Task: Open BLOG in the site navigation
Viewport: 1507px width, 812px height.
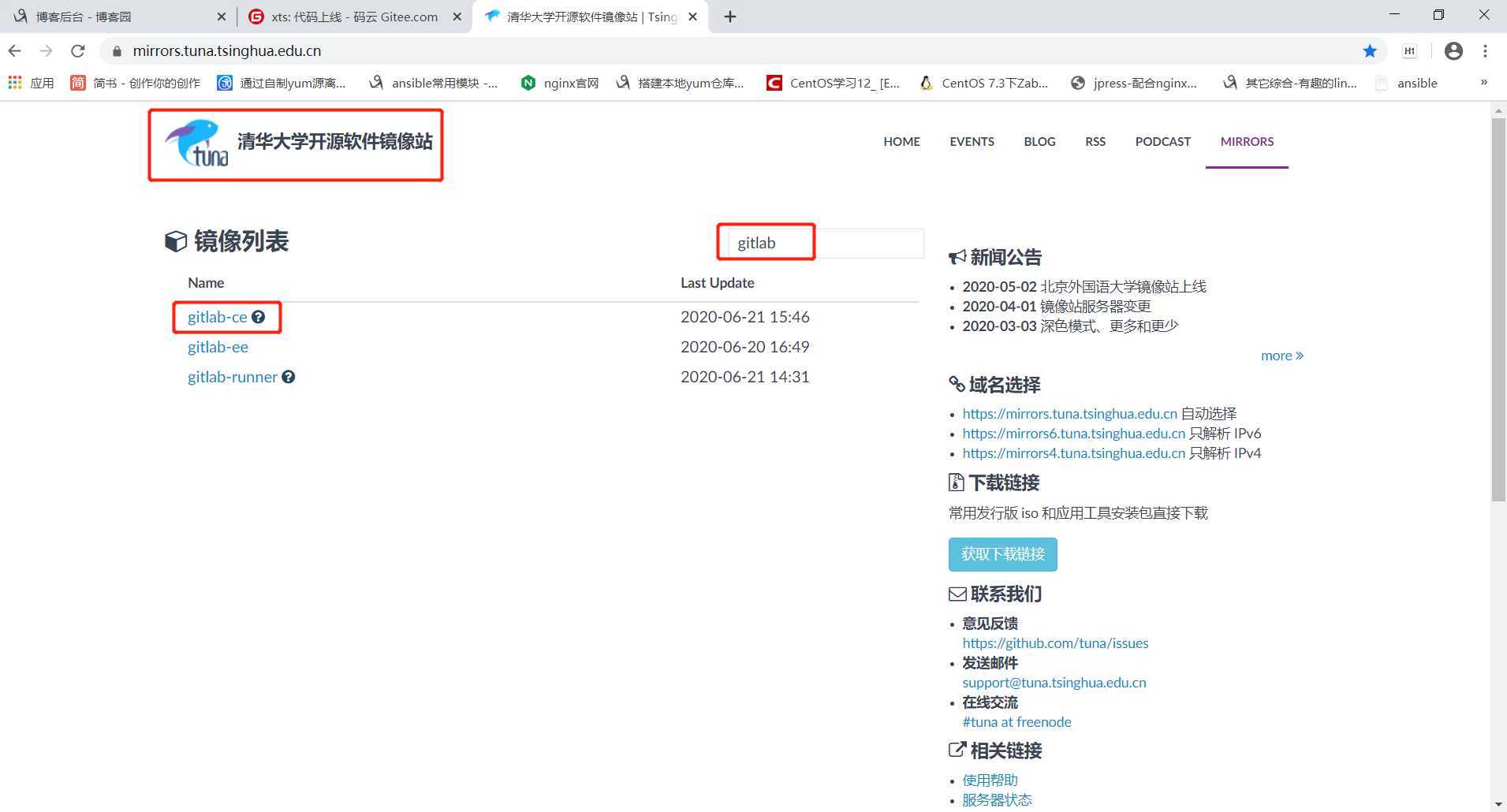Action: click(x=1039, y=142)
